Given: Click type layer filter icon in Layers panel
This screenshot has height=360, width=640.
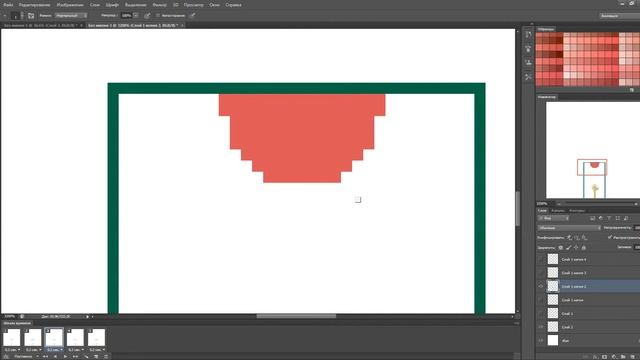Looking at the screenshot, I should point(609,218).
